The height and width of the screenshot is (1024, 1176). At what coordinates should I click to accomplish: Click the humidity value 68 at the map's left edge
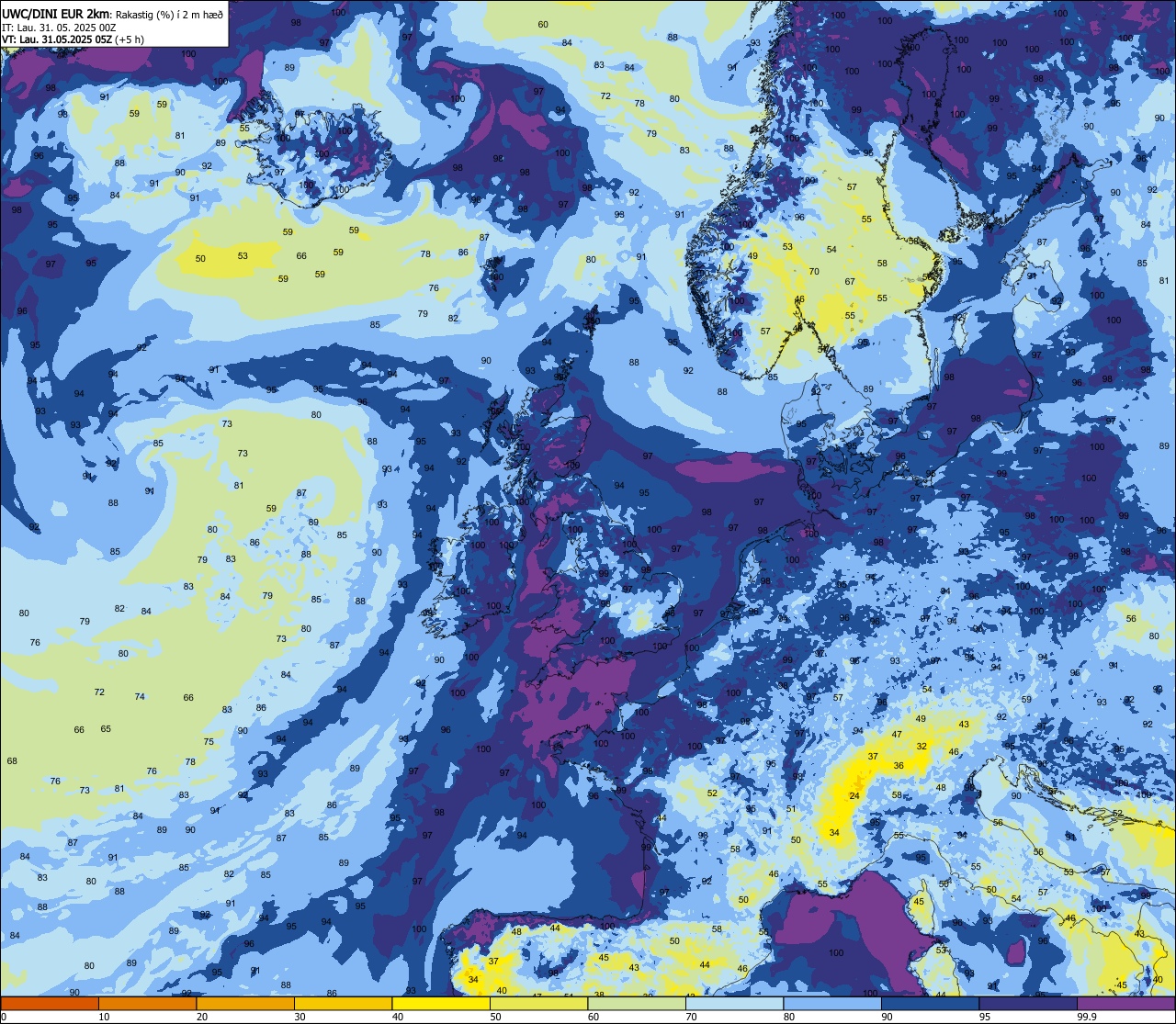[x=12, y=760]
